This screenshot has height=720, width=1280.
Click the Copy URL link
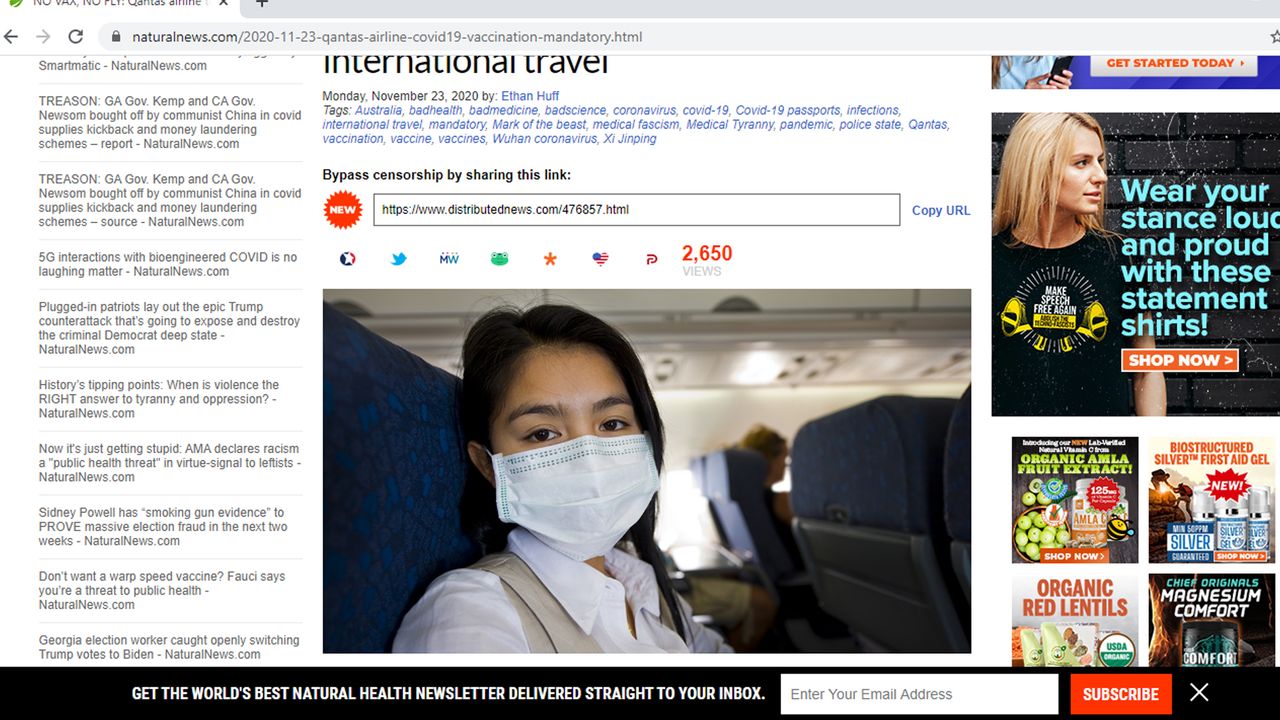pyautogui.click(x=940, y=210)
